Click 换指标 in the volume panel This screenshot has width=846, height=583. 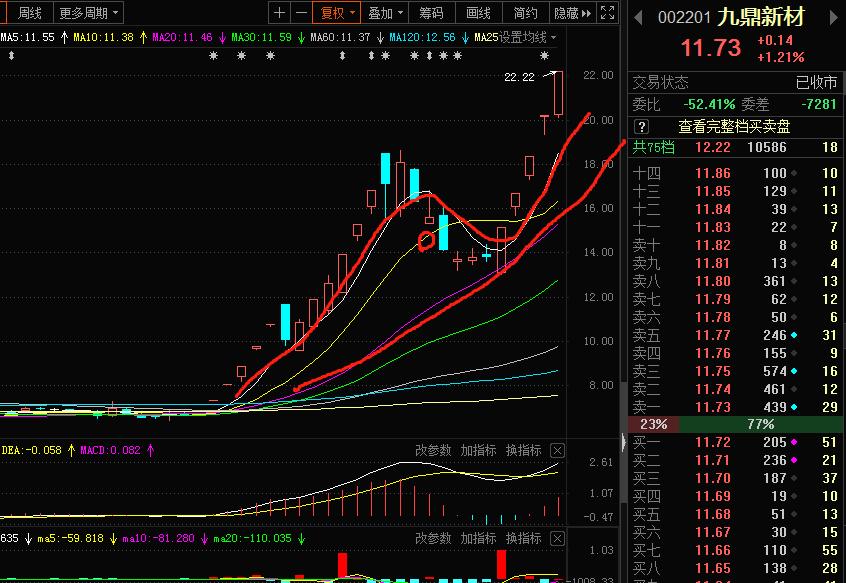pyautogui.click(x=523, y=538)
